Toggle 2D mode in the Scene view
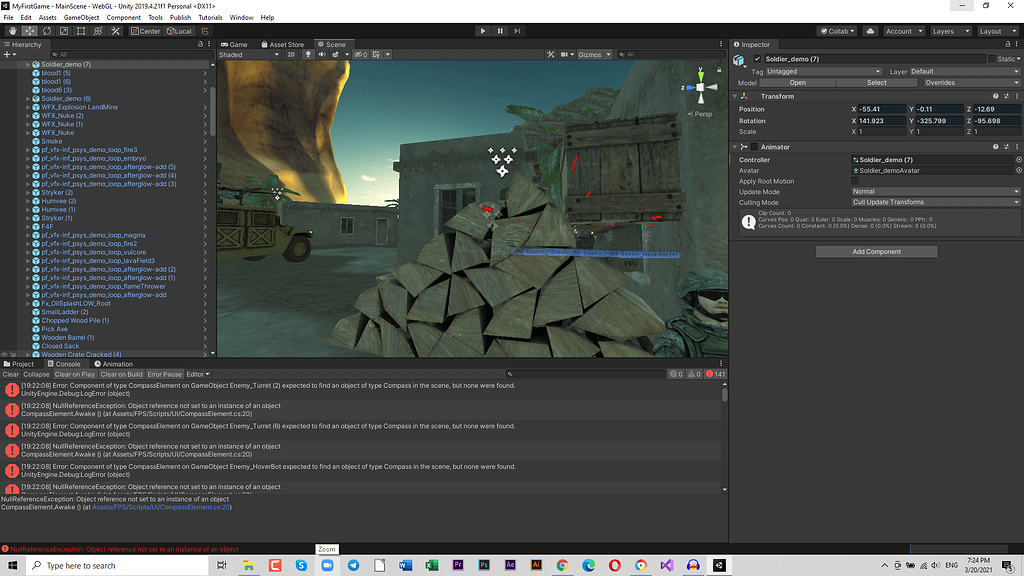The width and height of the screenshot is (1024, 576). (291, 54)
